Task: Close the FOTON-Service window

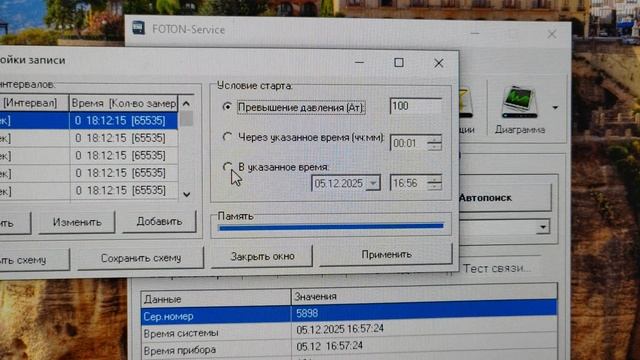Action: pos(552,34)
